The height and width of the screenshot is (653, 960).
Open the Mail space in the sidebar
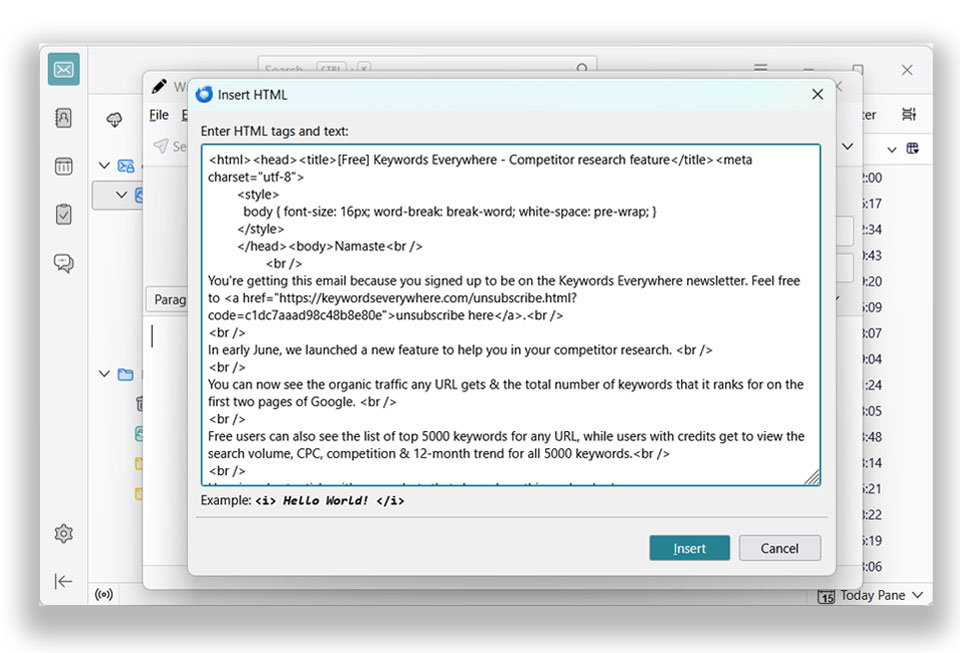coord(64,69)
